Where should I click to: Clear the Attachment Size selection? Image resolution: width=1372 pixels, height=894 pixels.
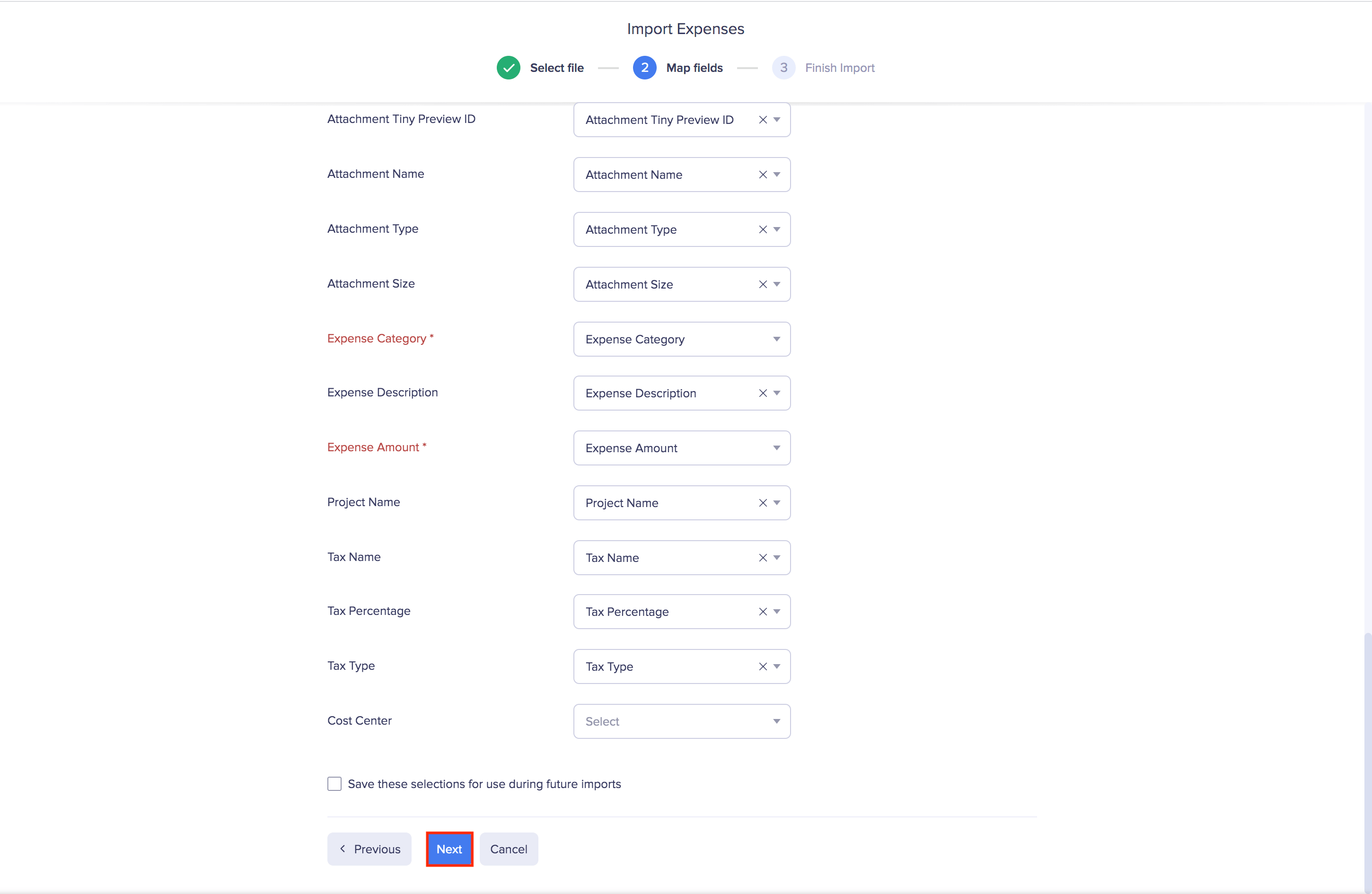tap(762, 284)
